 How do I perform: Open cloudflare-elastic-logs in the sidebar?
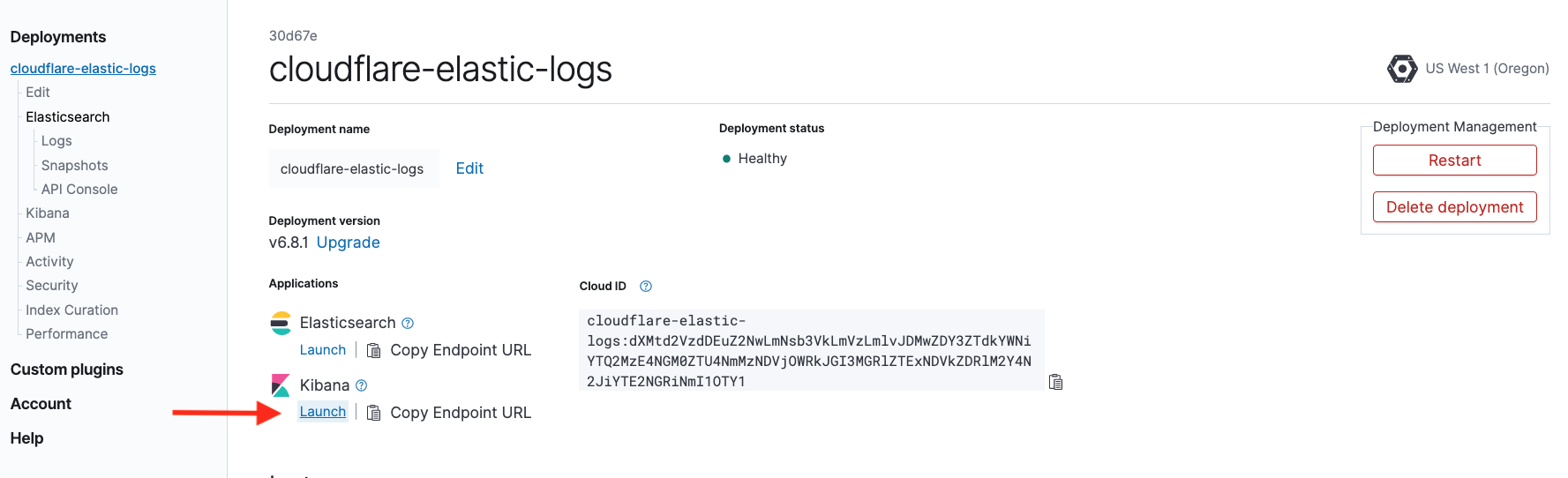pyautogui.click(x=83, y=69)
